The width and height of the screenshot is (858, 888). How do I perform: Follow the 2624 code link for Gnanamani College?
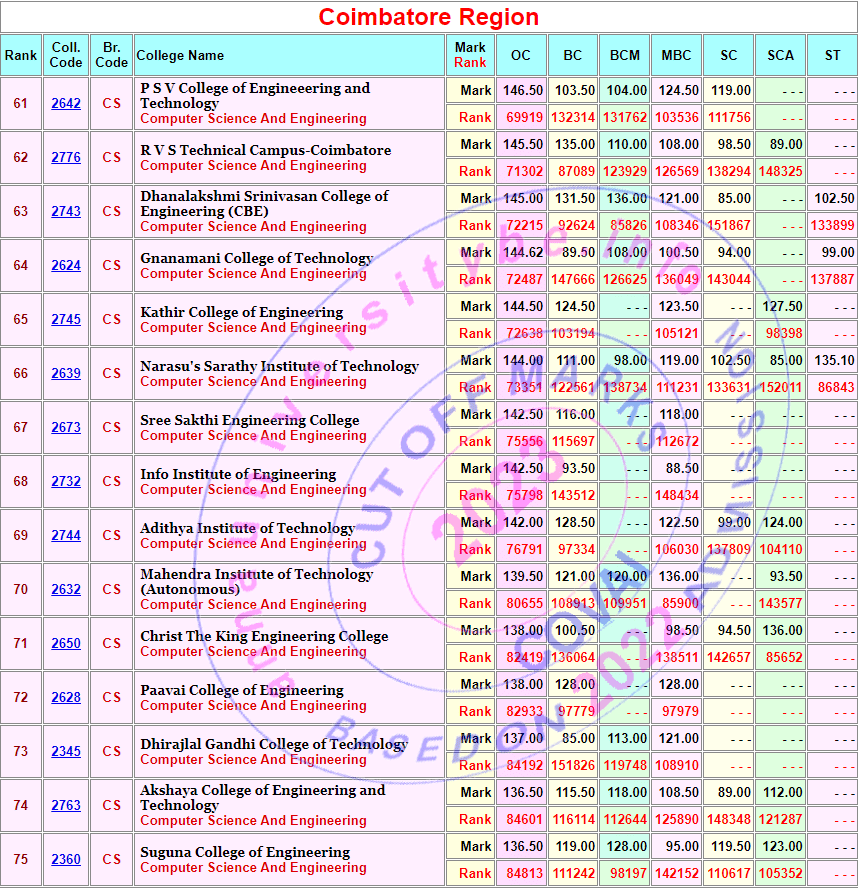click(x=66, y=265)
